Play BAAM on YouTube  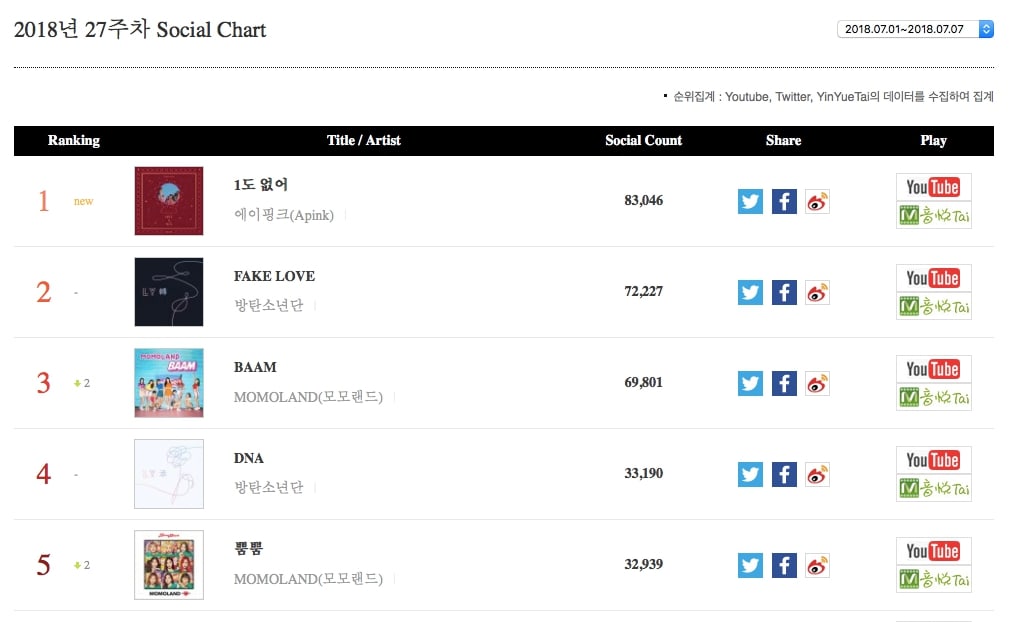point(933,369)
